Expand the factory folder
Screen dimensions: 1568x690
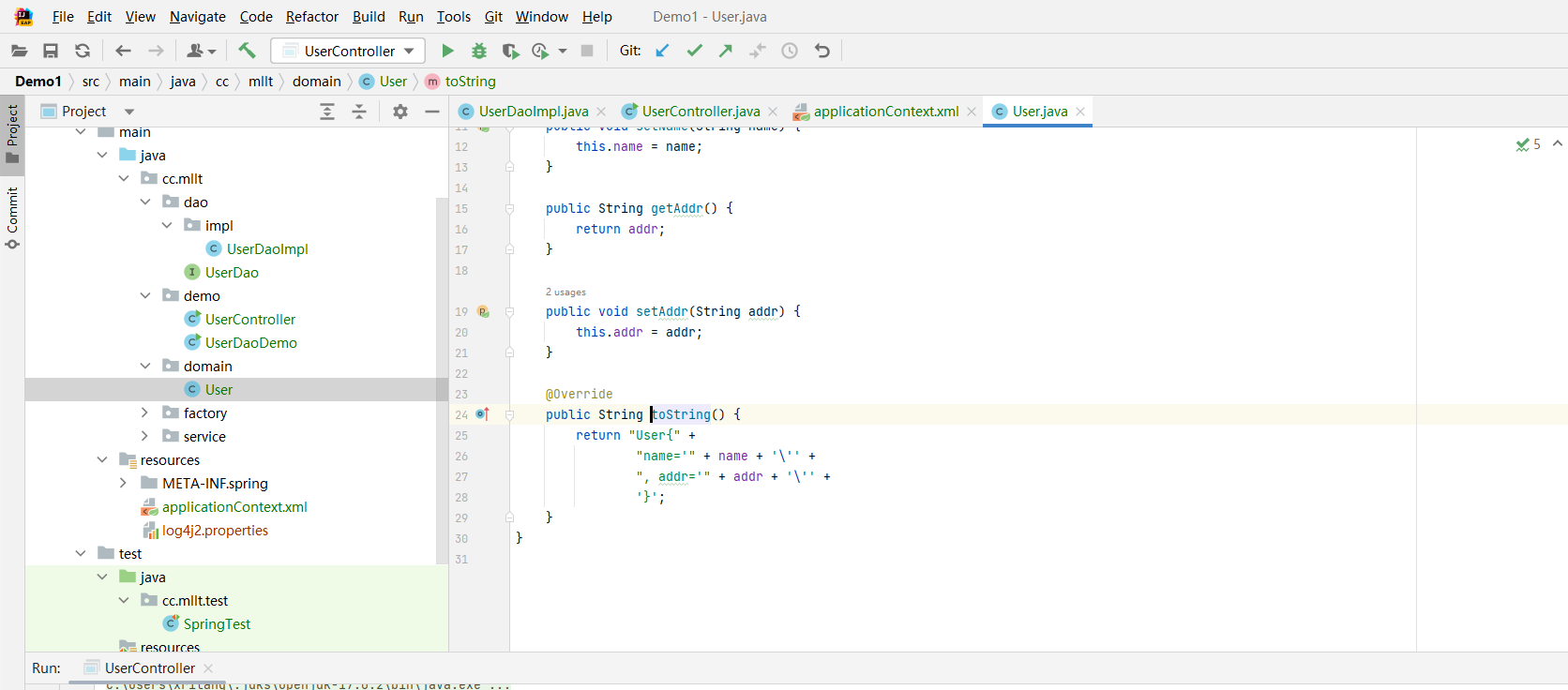pyautogui.click(x=144, y=413)
